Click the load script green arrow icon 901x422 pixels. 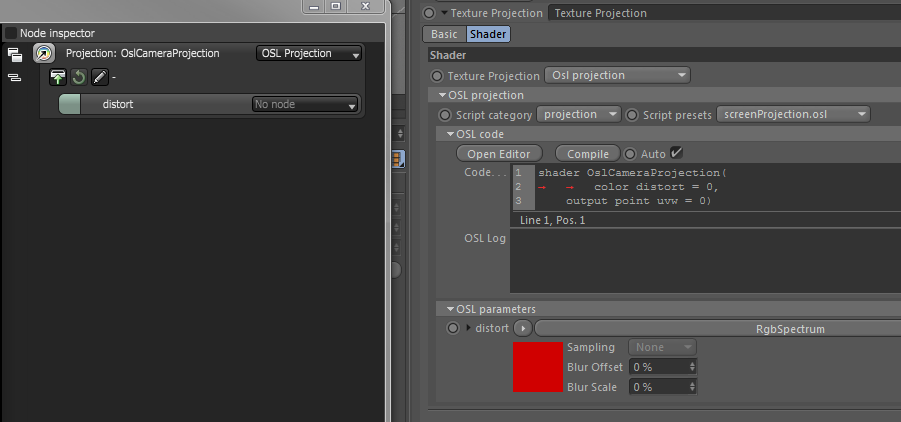coord(58,77)
